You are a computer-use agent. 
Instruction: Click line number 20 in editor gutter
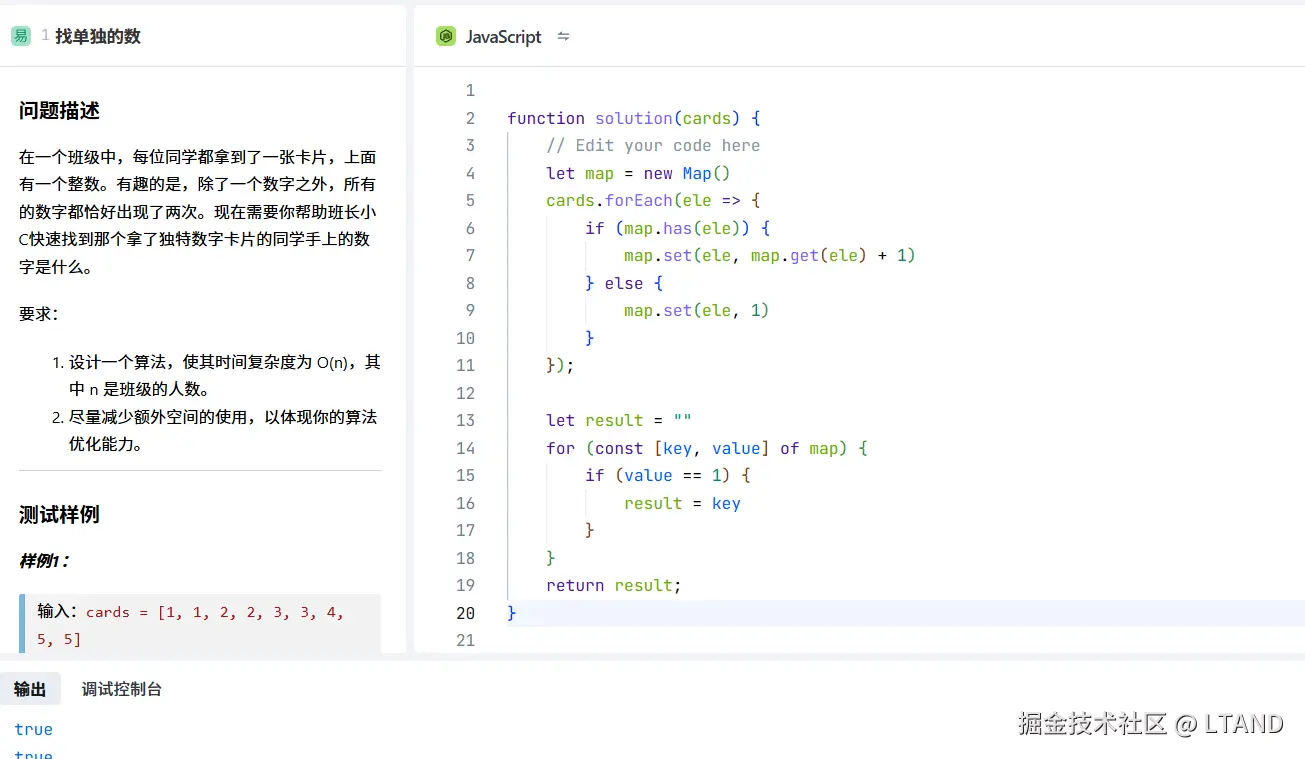(465, 613)
